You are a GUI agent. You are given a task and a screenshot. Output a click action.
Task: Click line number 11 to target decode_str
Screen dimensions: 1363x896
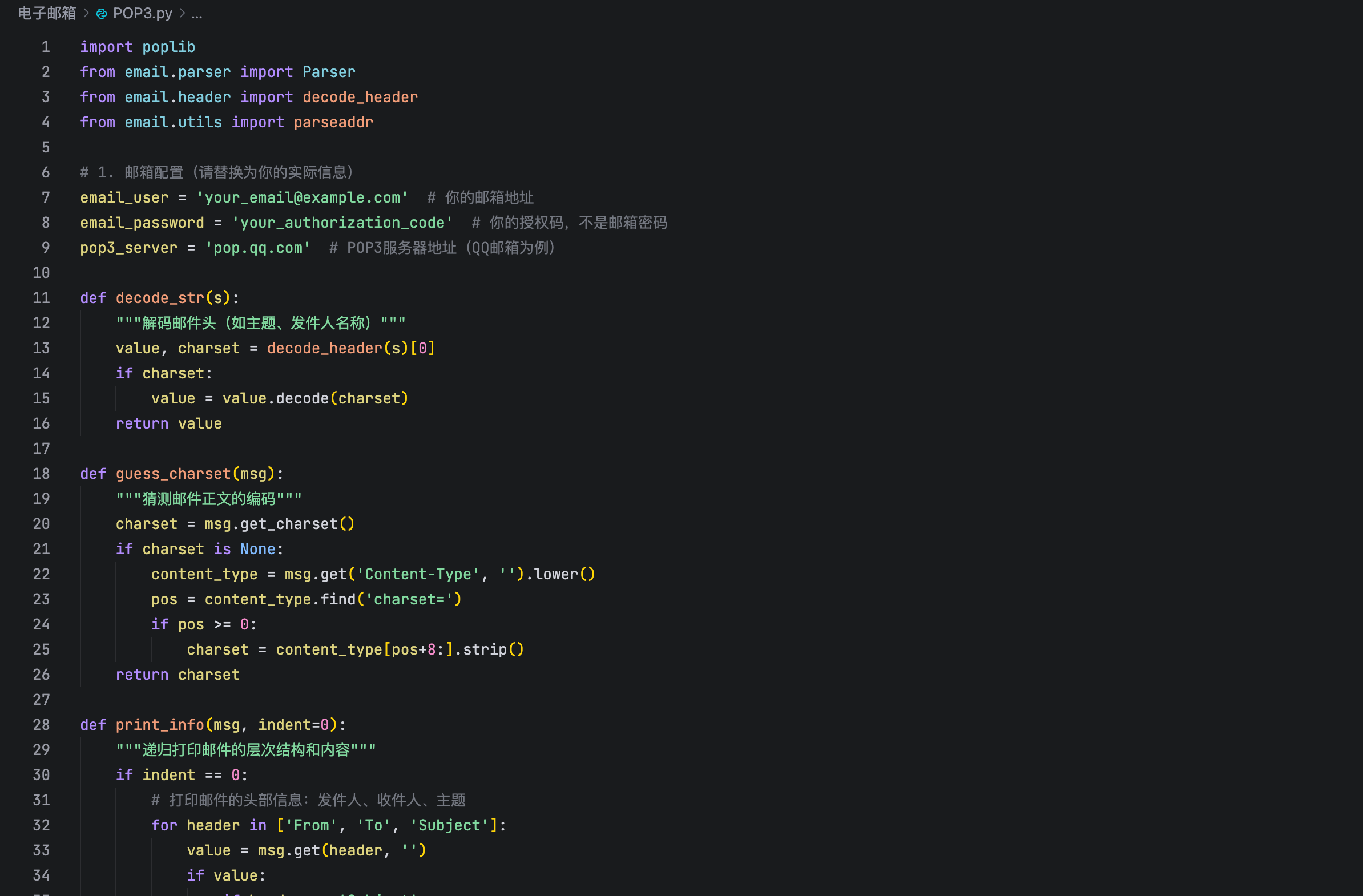(41, 298)
